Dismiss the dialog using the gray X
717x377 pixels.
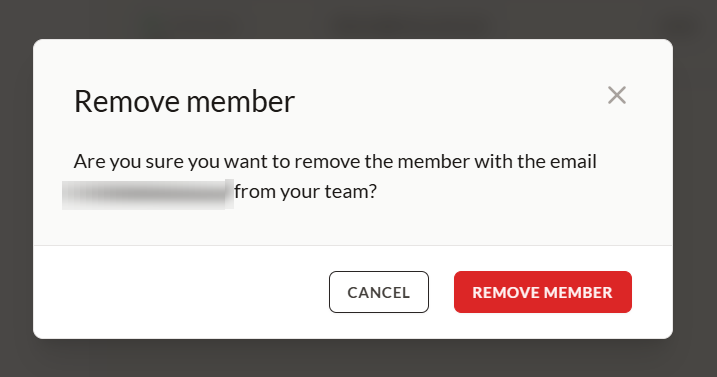pos(616,95)
